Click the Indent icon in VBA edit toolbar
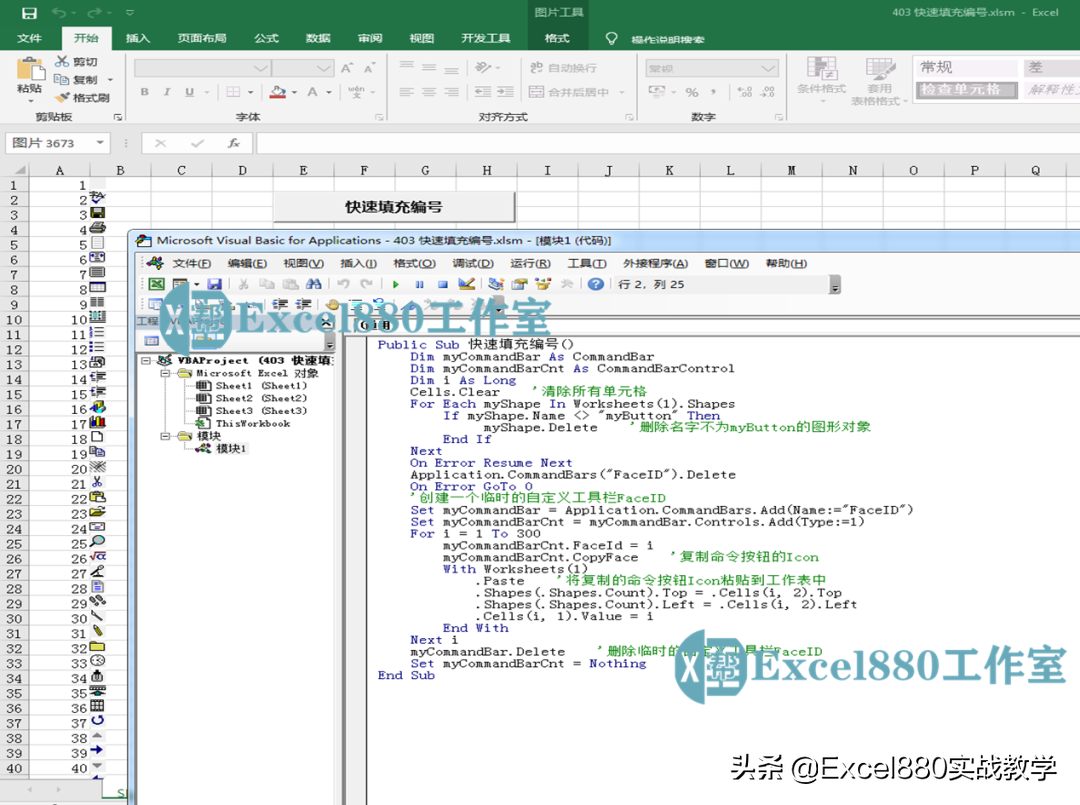The image size is (1080, 805). [x=280, y=304]
